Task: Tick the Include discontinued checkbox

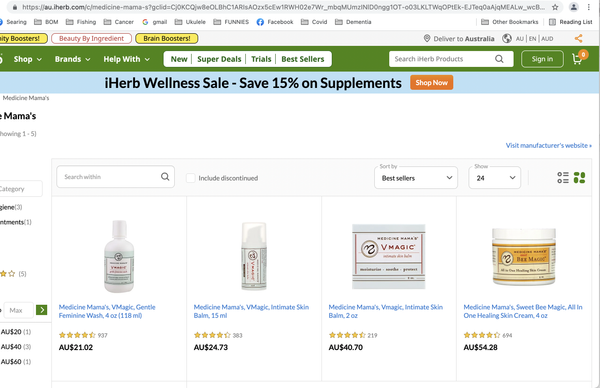Action: click(191, 178)
